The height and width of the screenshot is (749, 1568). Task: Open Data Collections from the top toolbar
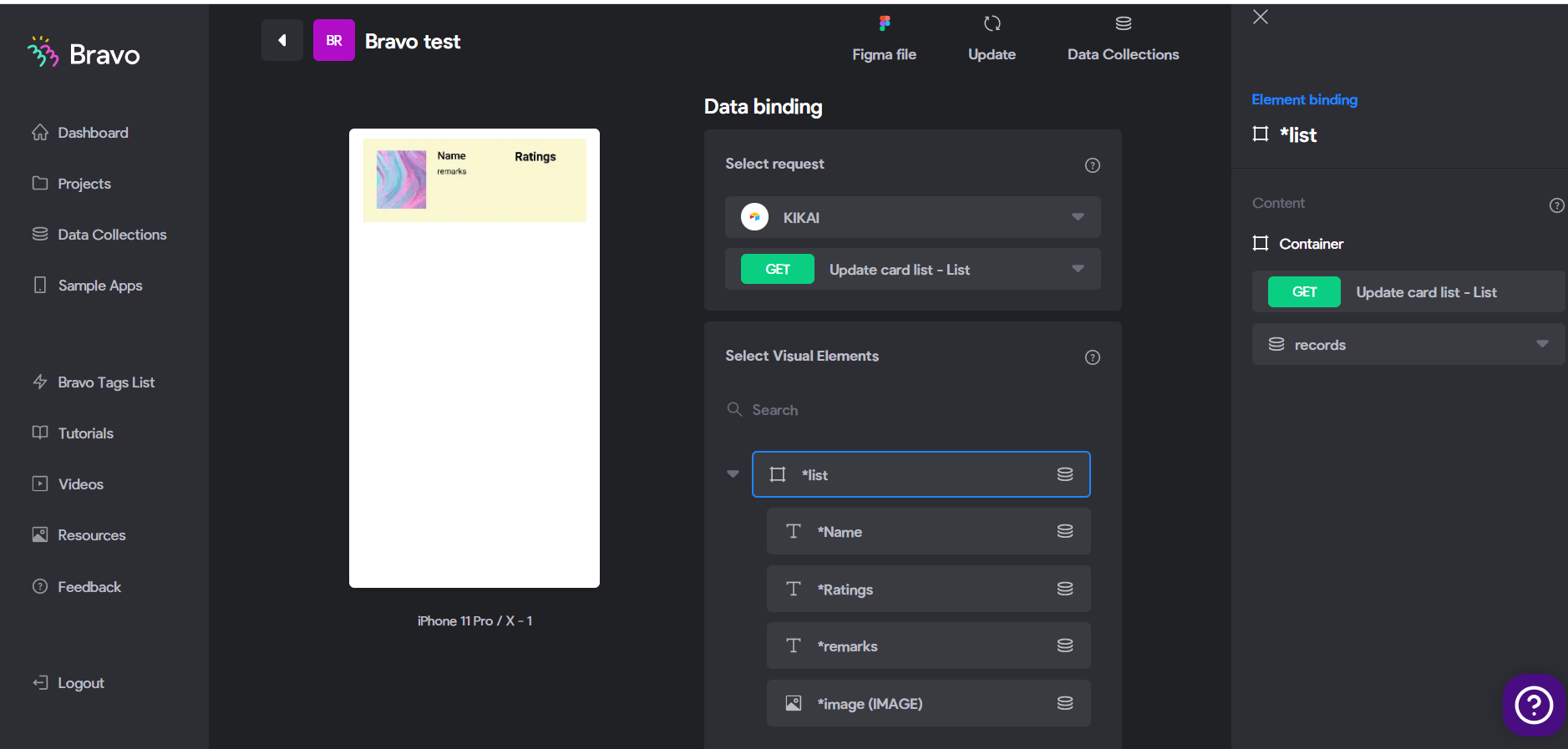point(1123,38)
